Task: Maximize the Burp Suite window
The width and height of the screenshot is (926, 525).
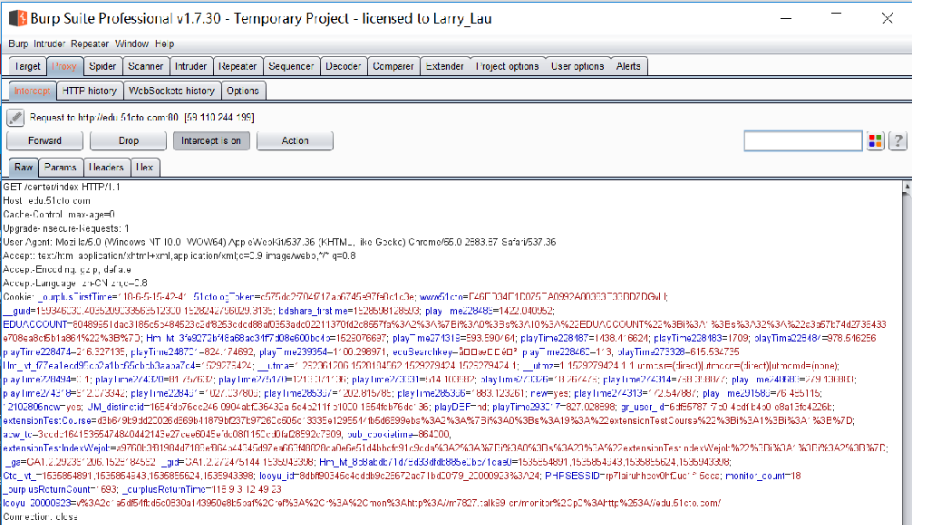Action: point(836,14)
